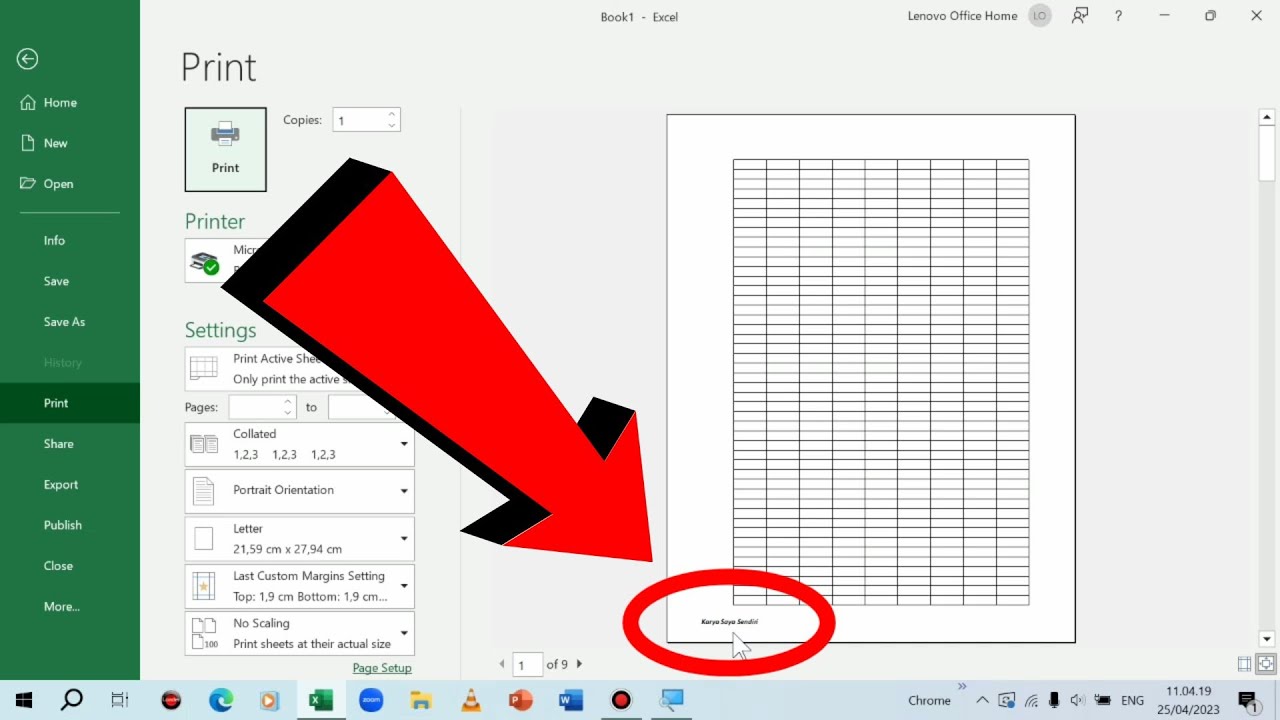
Task: Go to next preview page
Action: [x=579, y=664]
